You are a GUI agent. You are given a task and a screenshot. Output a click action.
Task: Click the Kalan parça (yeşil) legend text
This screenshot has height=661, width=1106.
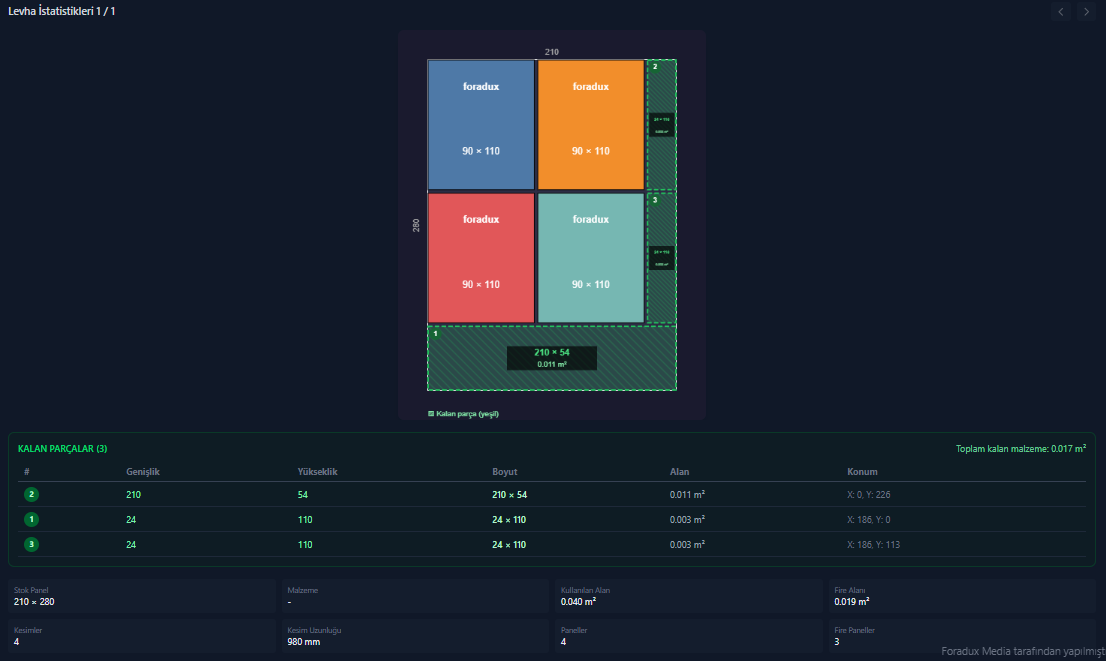[468, 414]
